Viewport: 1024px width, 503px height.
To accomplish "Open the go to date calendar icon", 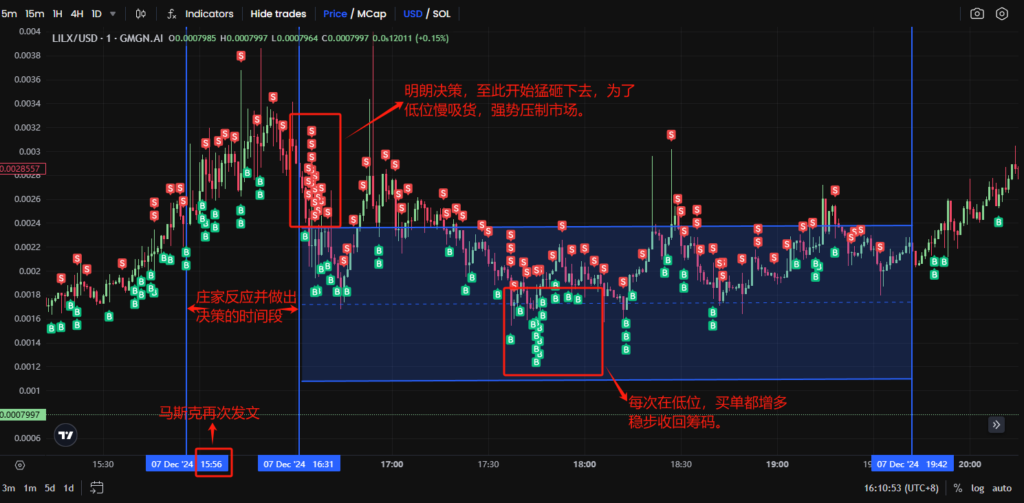I will [x=97, y=487].
